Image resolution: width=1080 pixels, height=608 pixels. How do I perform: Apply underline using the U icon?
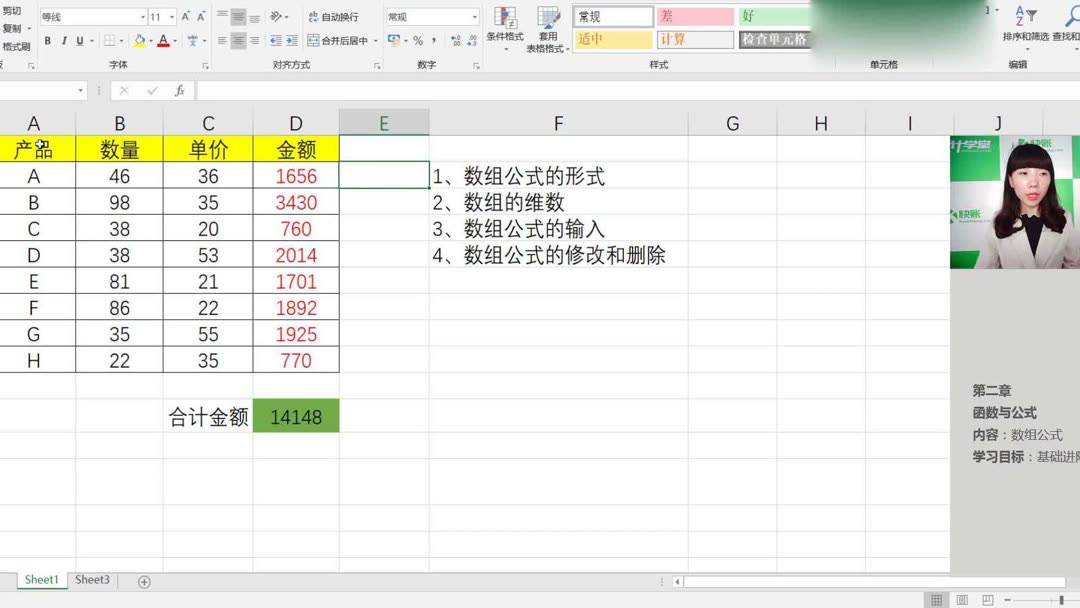tap(80, 41)
